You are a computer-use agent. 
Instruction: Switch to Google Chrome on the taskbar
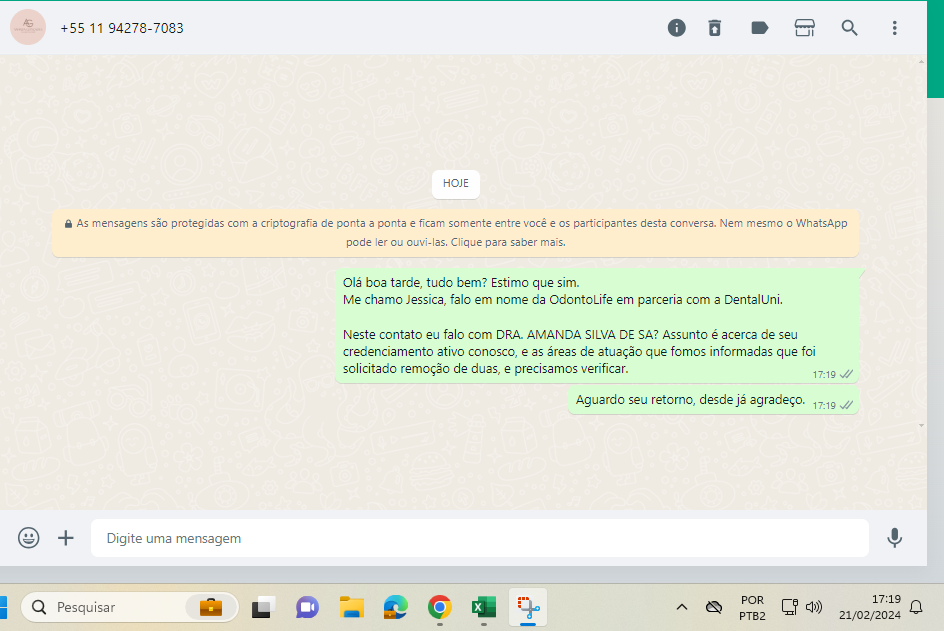pyautogui.click(x=440, y=607)
